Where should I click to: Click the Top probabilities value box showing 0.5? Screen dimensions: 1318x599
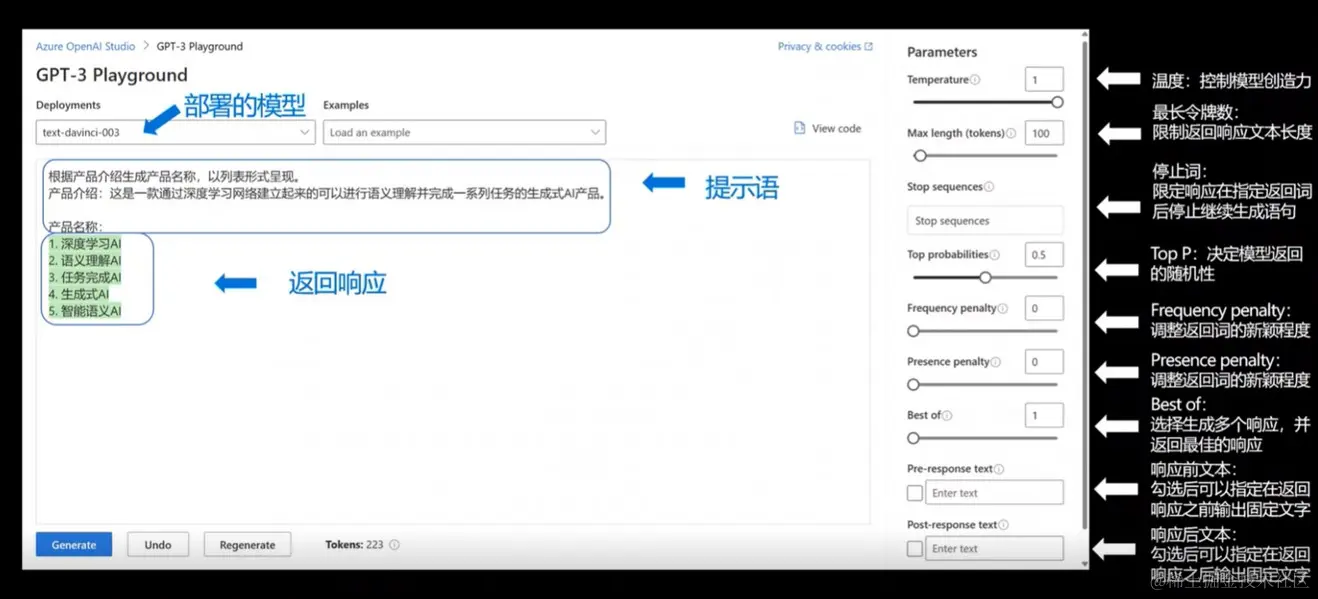1044,255
